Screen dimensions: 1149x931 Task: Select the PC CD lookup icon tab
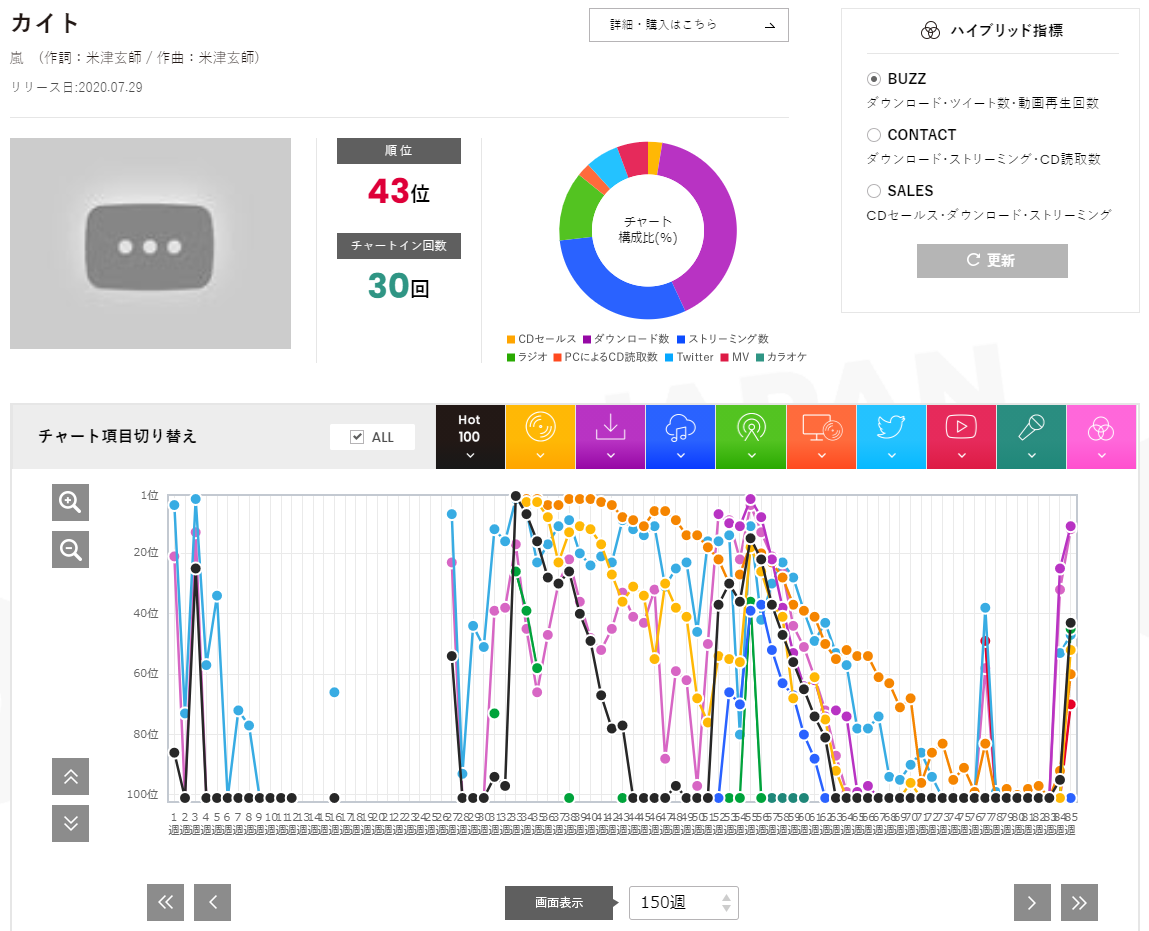click(821, 437)
